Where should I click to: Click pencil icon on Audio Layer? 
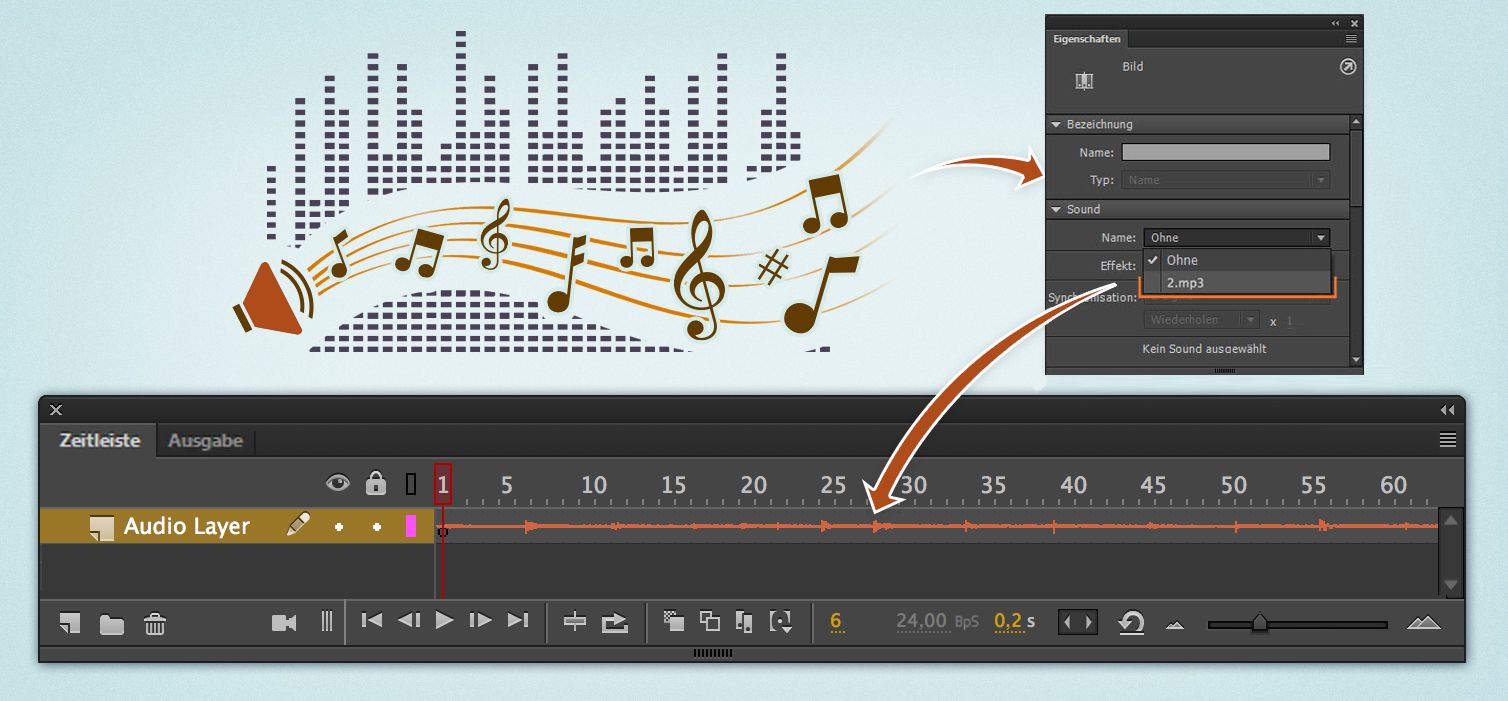[x=298, y=524]
